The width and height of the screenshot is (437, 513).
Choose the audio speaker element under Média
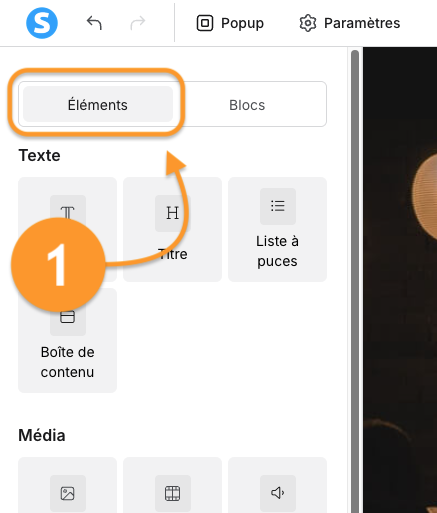277,485
